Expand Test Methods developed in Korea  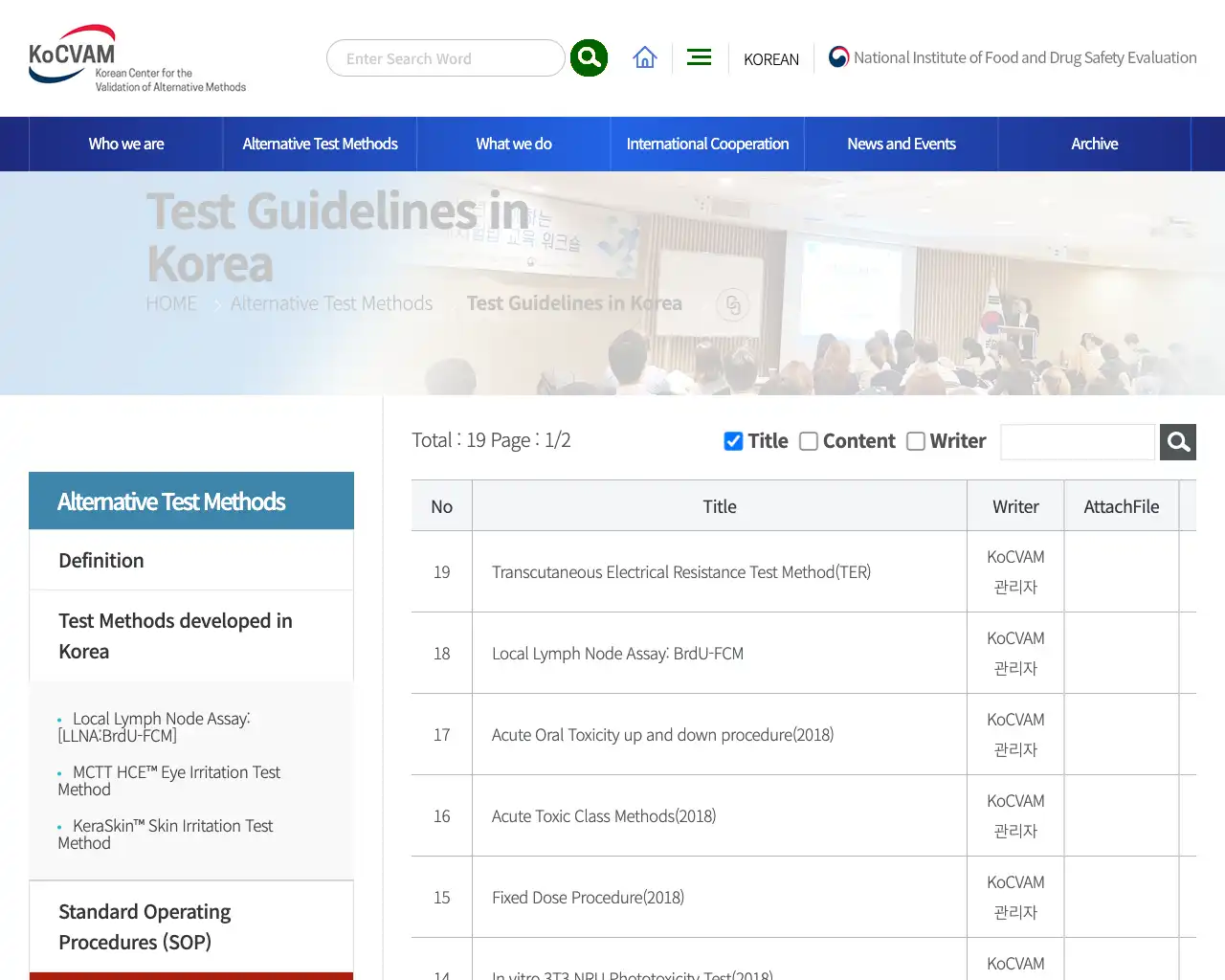(191, 635)
